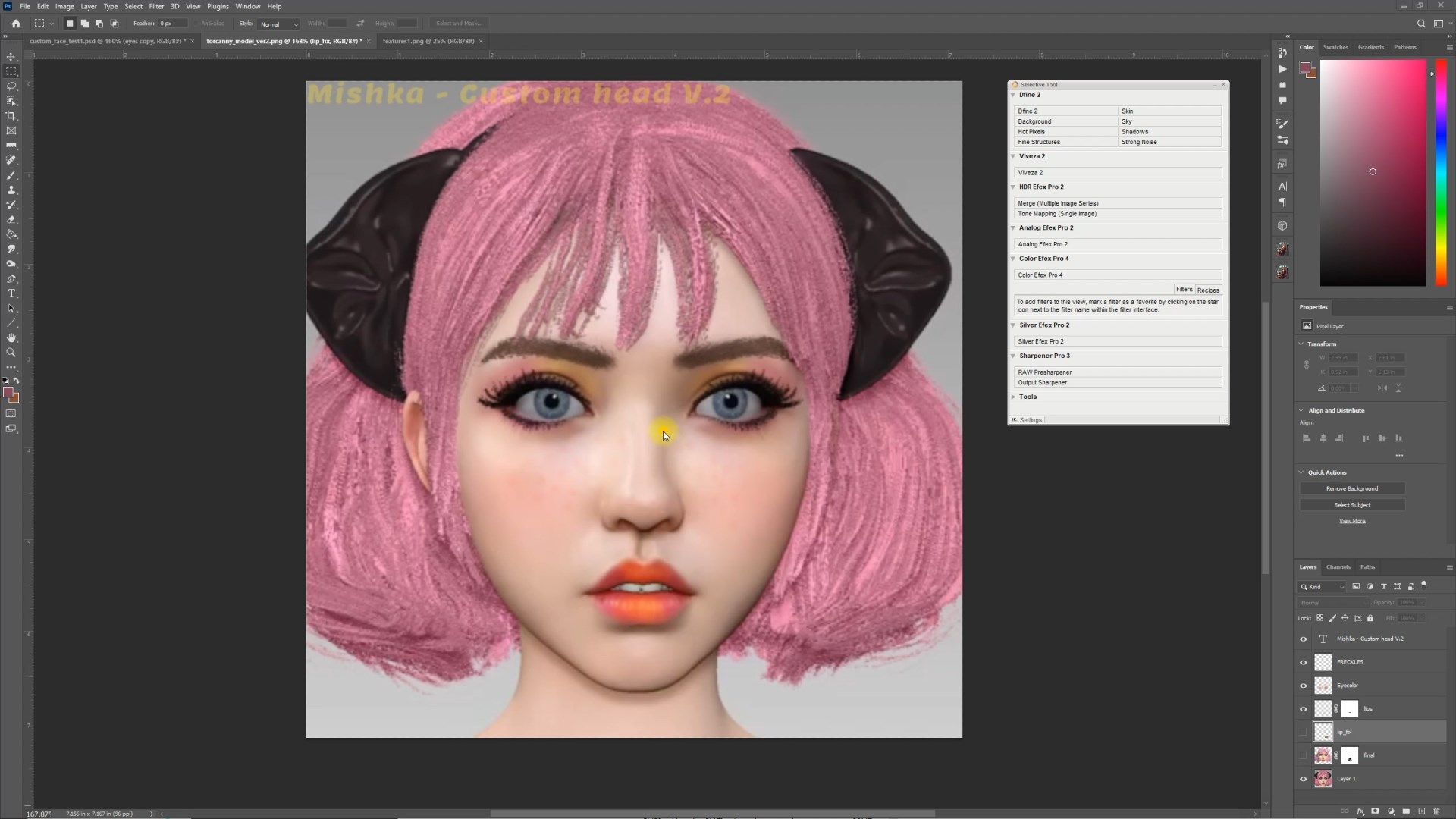Screen dimensions: 1456x819
Task: Hide the FRECKLES layer
Action: [1304, 662]
